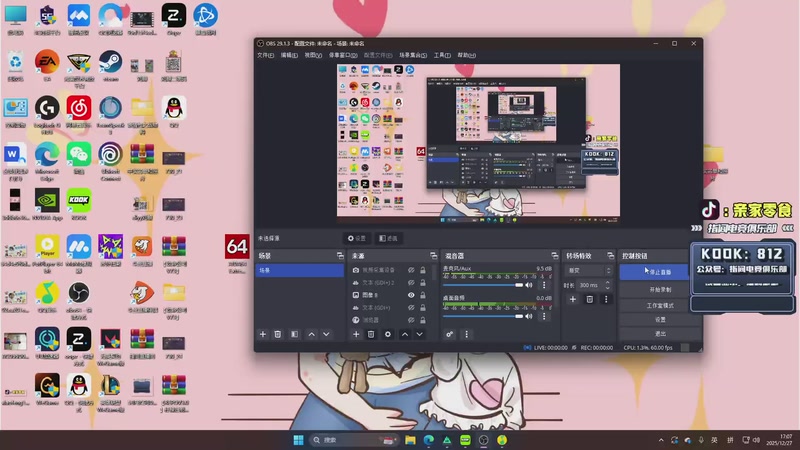Open 设置 in the Controls panel
800x450 pixels.
coord(660,319)
